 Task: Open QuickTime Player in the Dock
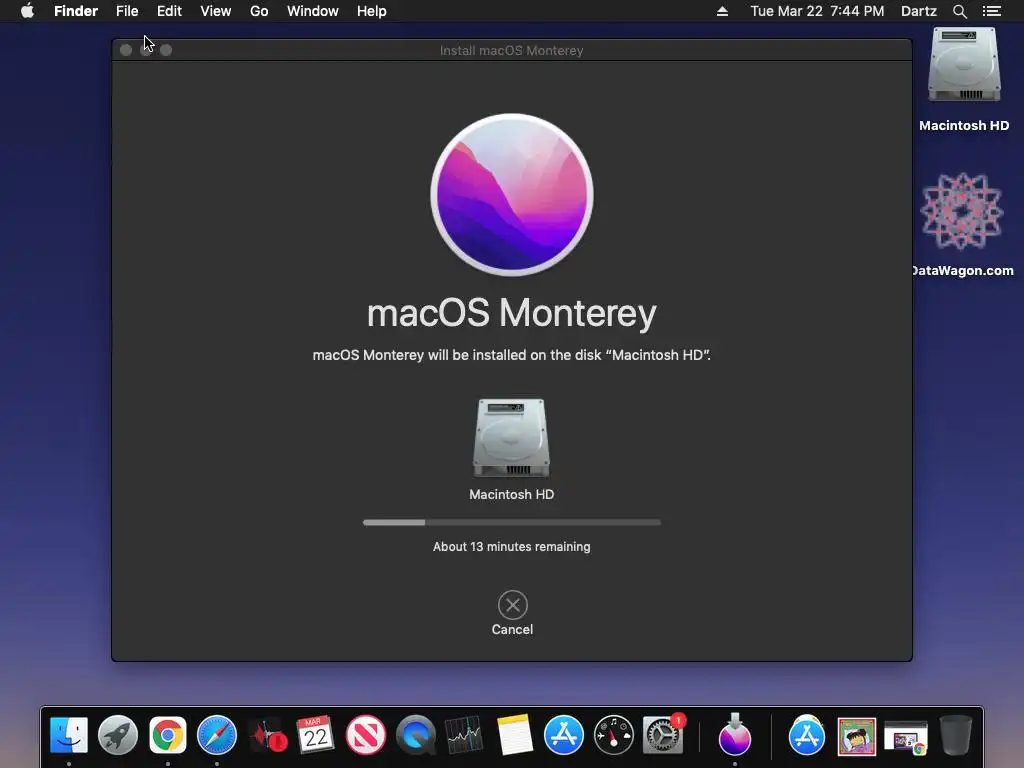coord(416,735)
